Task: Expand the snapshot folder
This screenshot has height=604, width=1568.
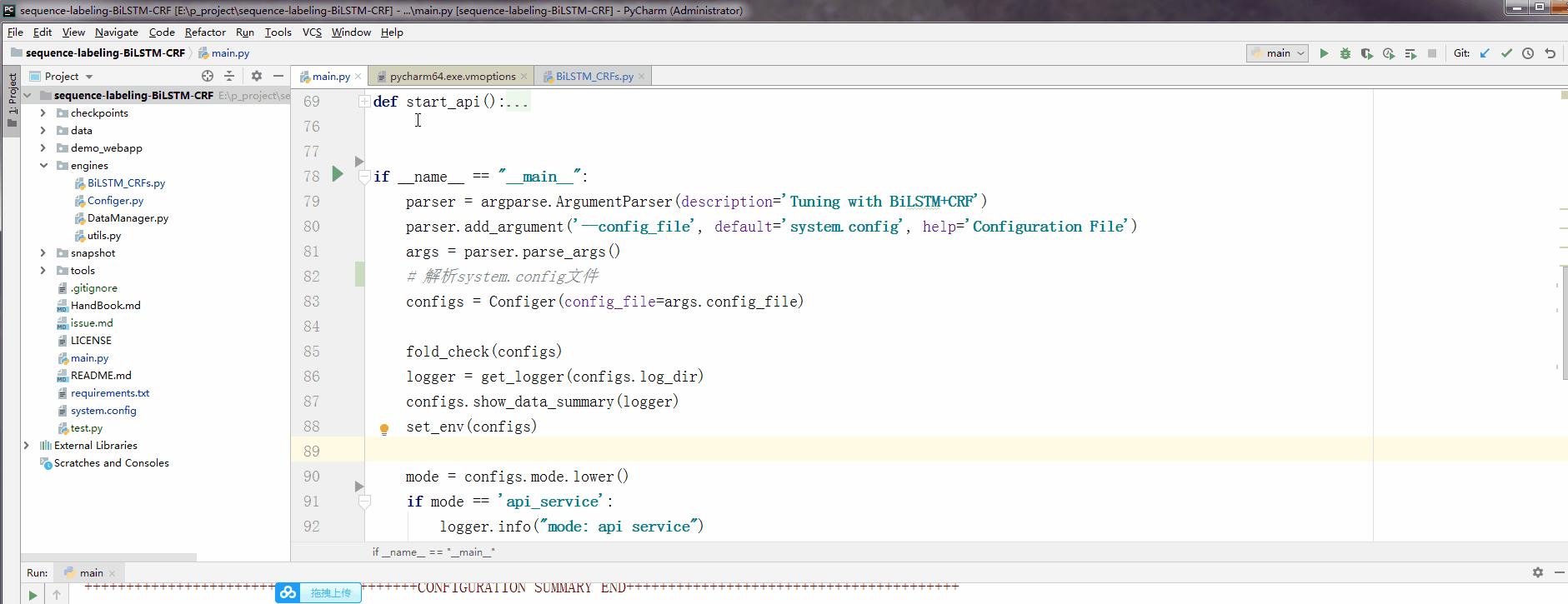Action: click(43, 252)
